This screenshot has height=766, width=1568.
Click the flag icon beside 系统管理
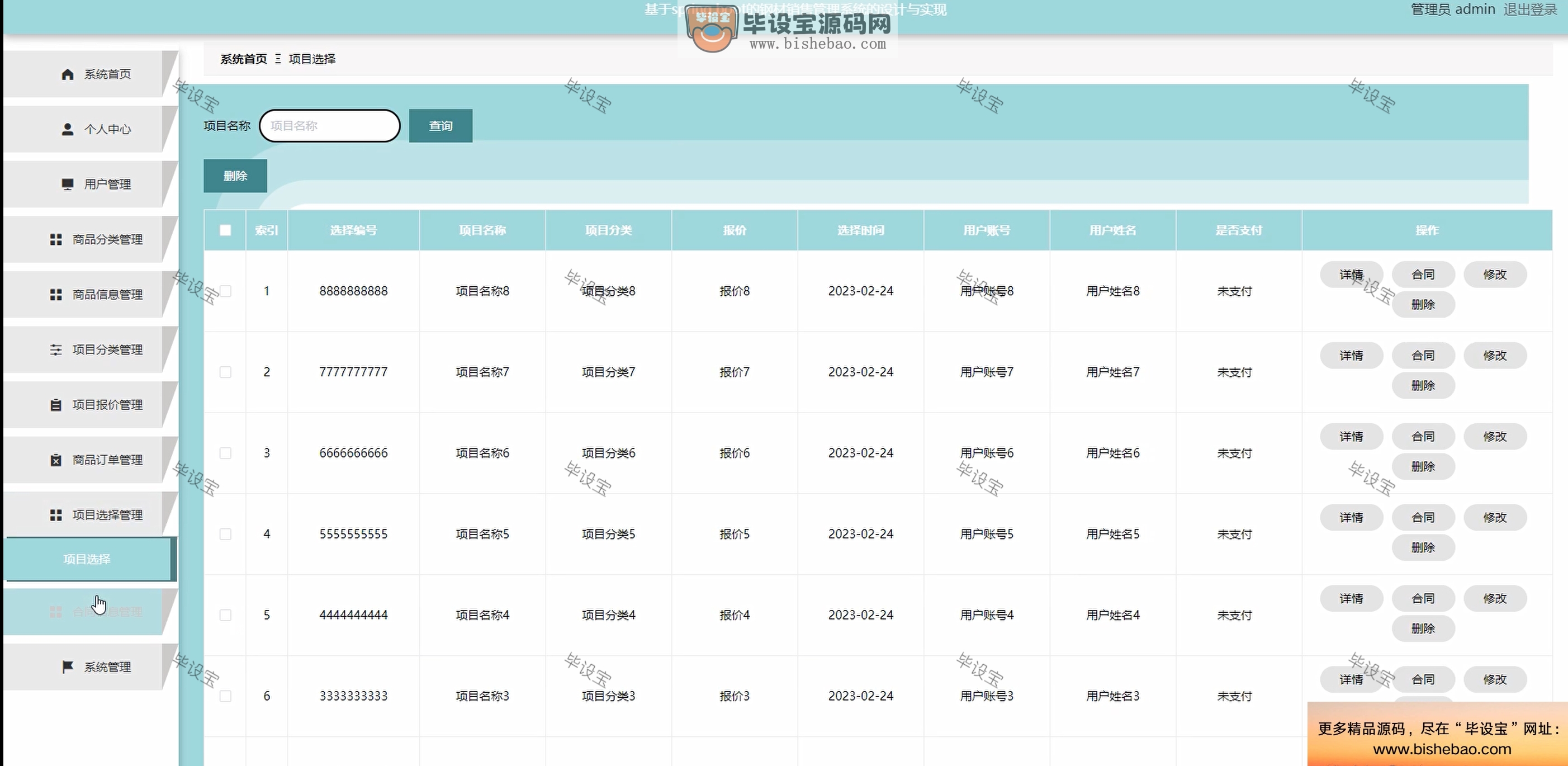pyautogui.click(x=68, y=666)
